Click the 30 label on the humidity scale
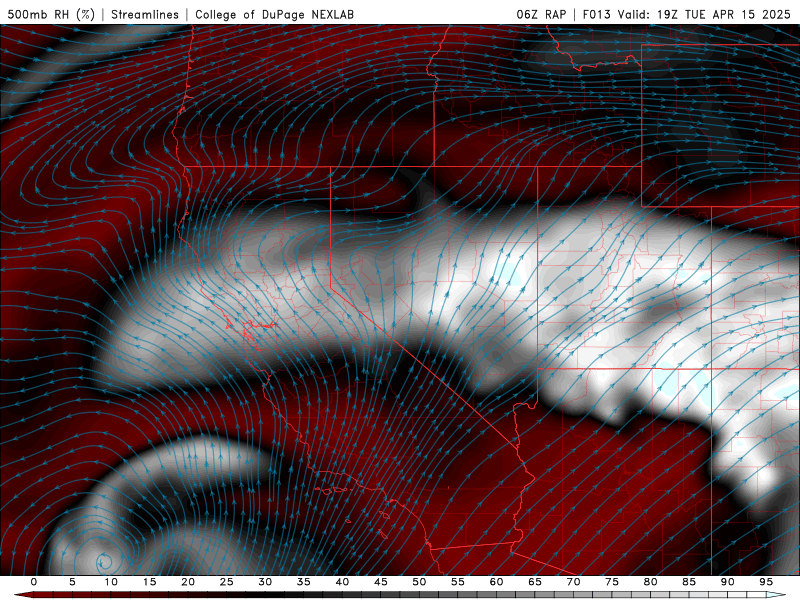 coord(265,582)
